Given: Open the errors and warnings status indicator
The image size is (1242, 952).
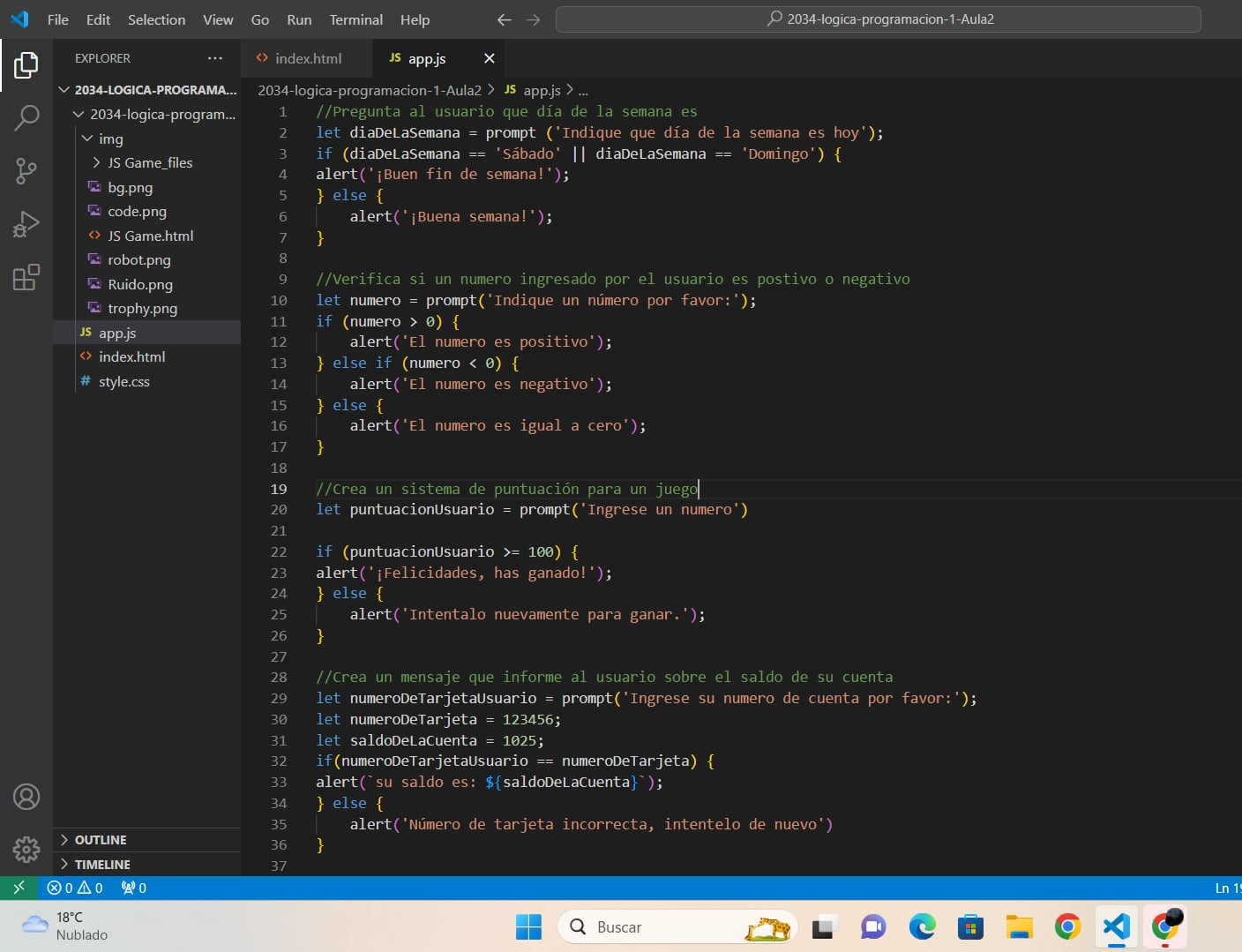Looking at the screenshot, I should coord(75,888).
